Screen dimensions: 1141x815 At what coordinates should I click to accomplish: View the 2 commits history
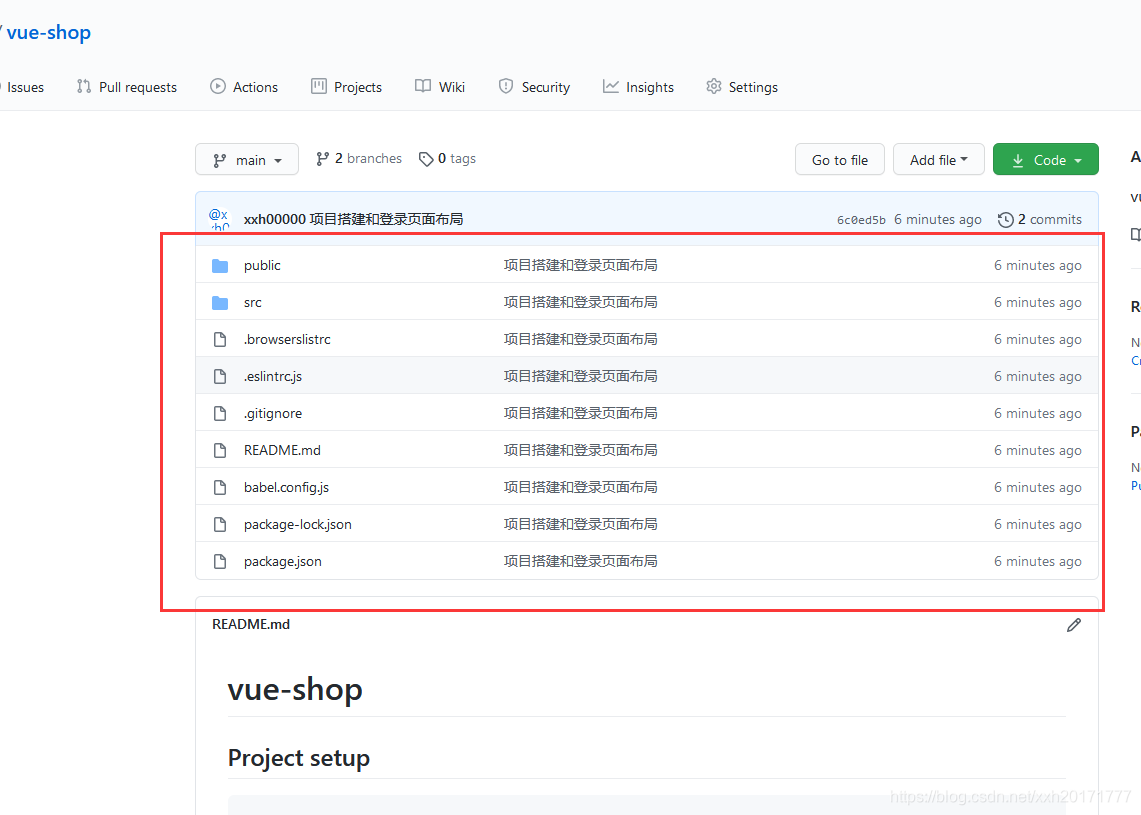(1039, 219)
